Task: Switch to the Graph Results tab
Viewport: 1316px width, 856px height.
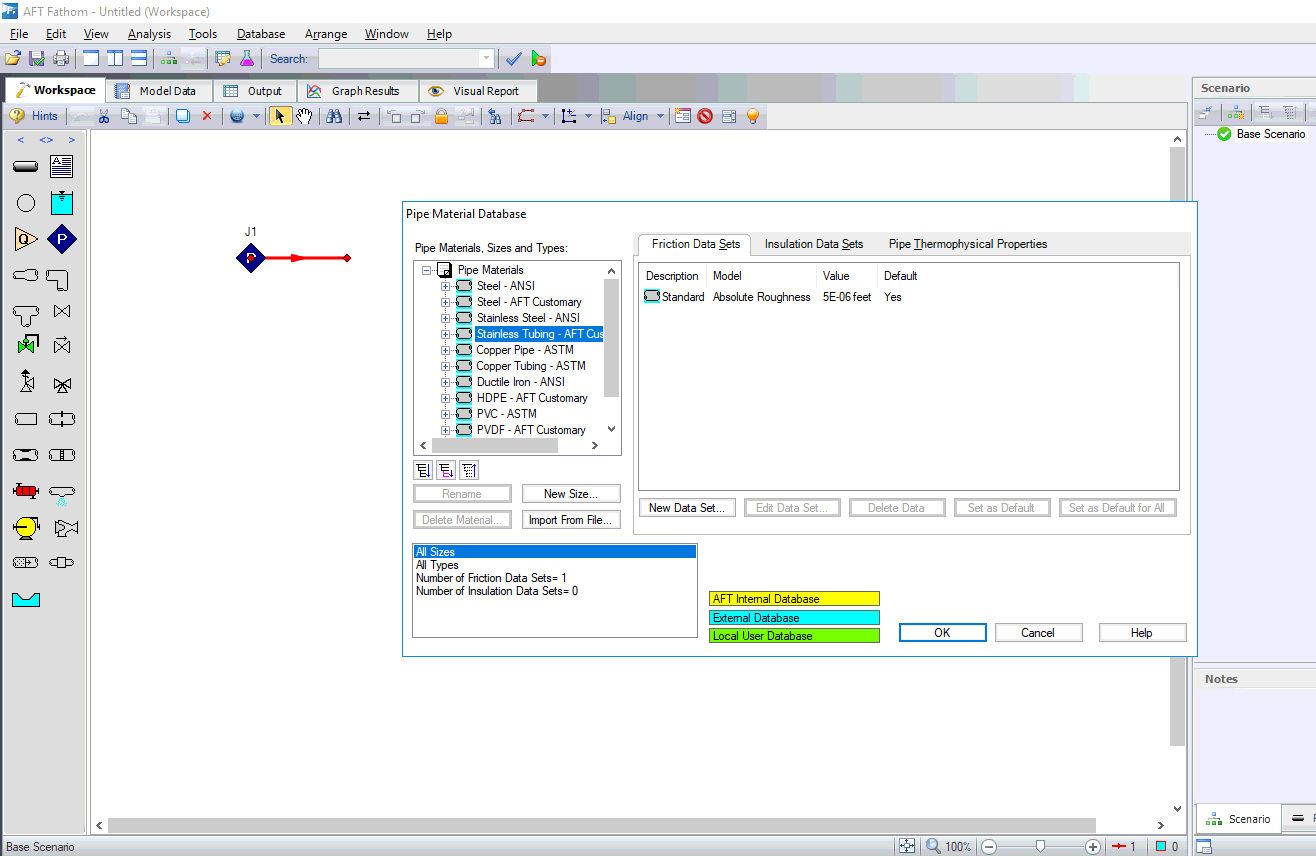Action: tap(357, 91)
